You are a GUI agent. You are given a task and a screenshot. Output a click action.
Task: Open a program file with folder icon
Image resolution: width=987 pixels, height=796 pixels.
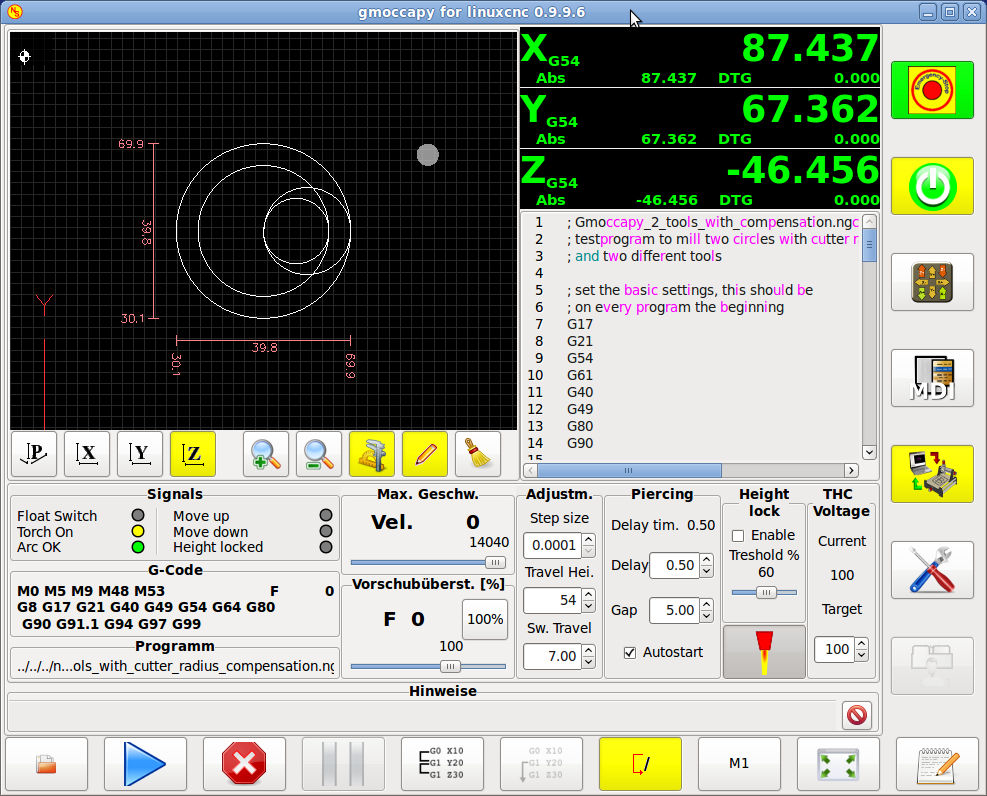(47, 764)
